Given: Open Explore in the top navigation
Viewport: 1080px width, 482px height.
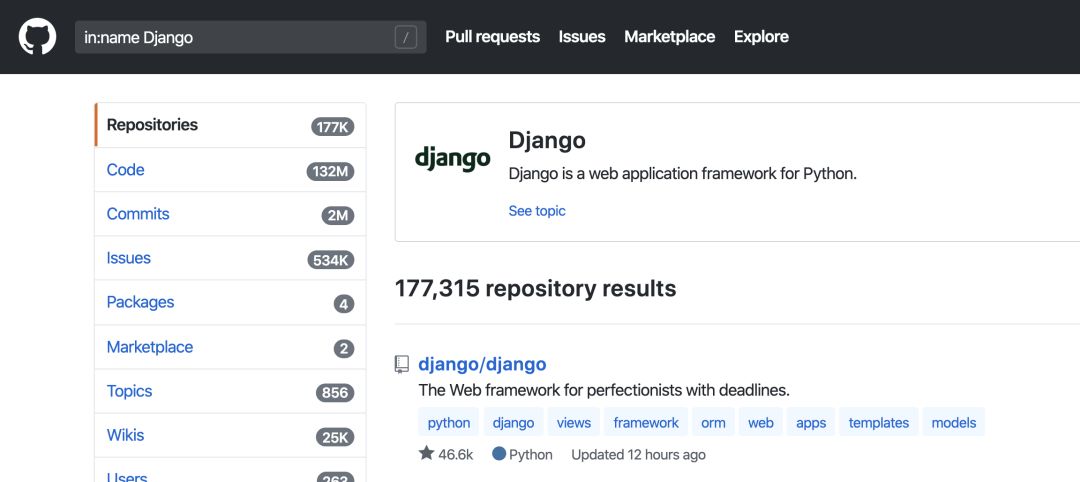Looking at the screenshot, I should pyautogui.click(x=761, y=36).
